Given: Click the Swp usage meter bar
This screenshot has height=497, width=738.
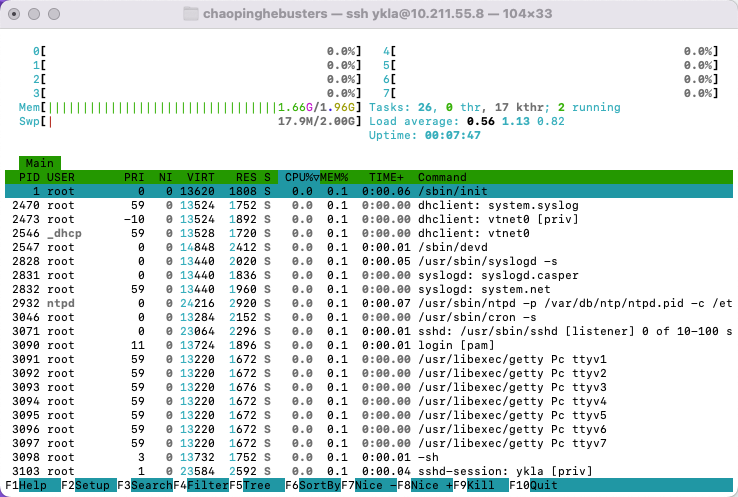Looking at the screenshot, I should (190, 121).
